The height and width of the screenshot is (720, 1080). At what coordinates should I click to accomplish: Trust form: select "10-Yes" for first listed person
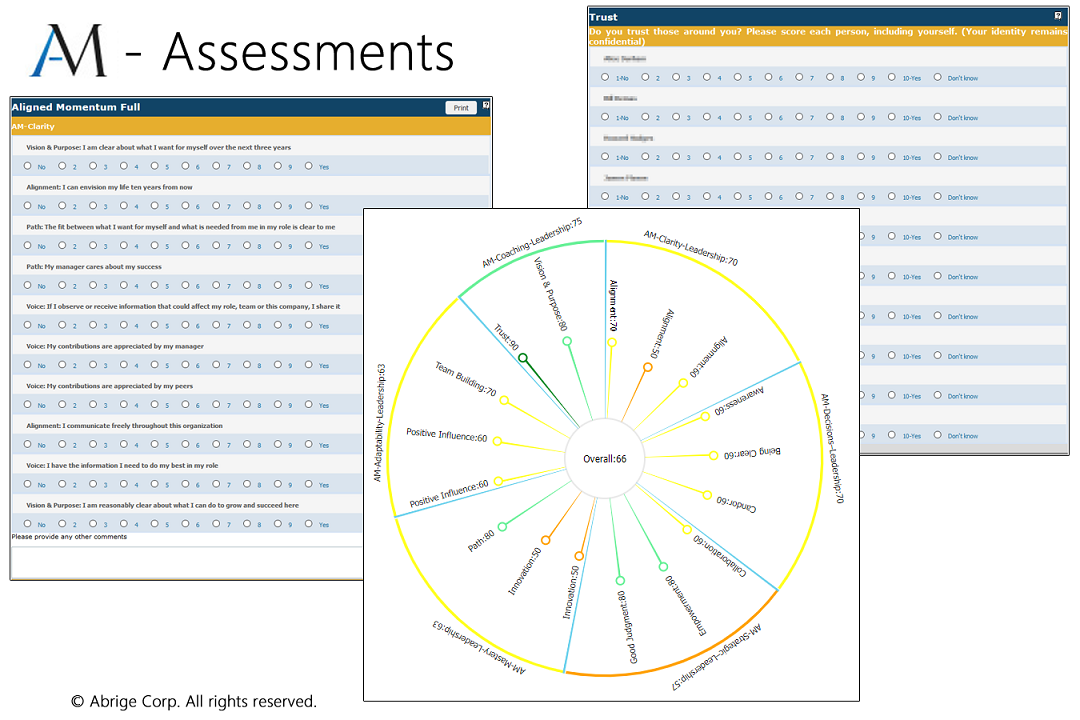pyautogui.click(x=891, y=77)
